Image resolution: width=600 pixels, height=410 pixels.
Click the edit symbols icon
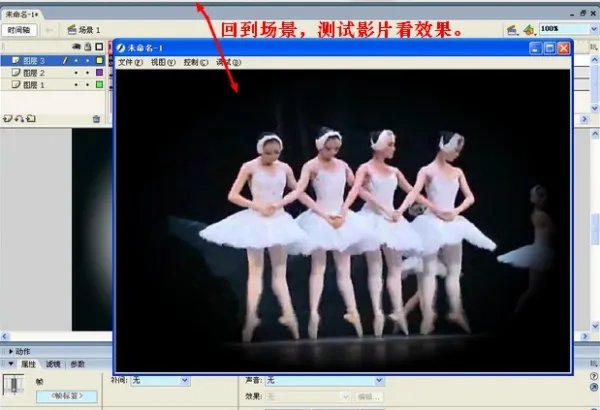(x=529, y=29)
